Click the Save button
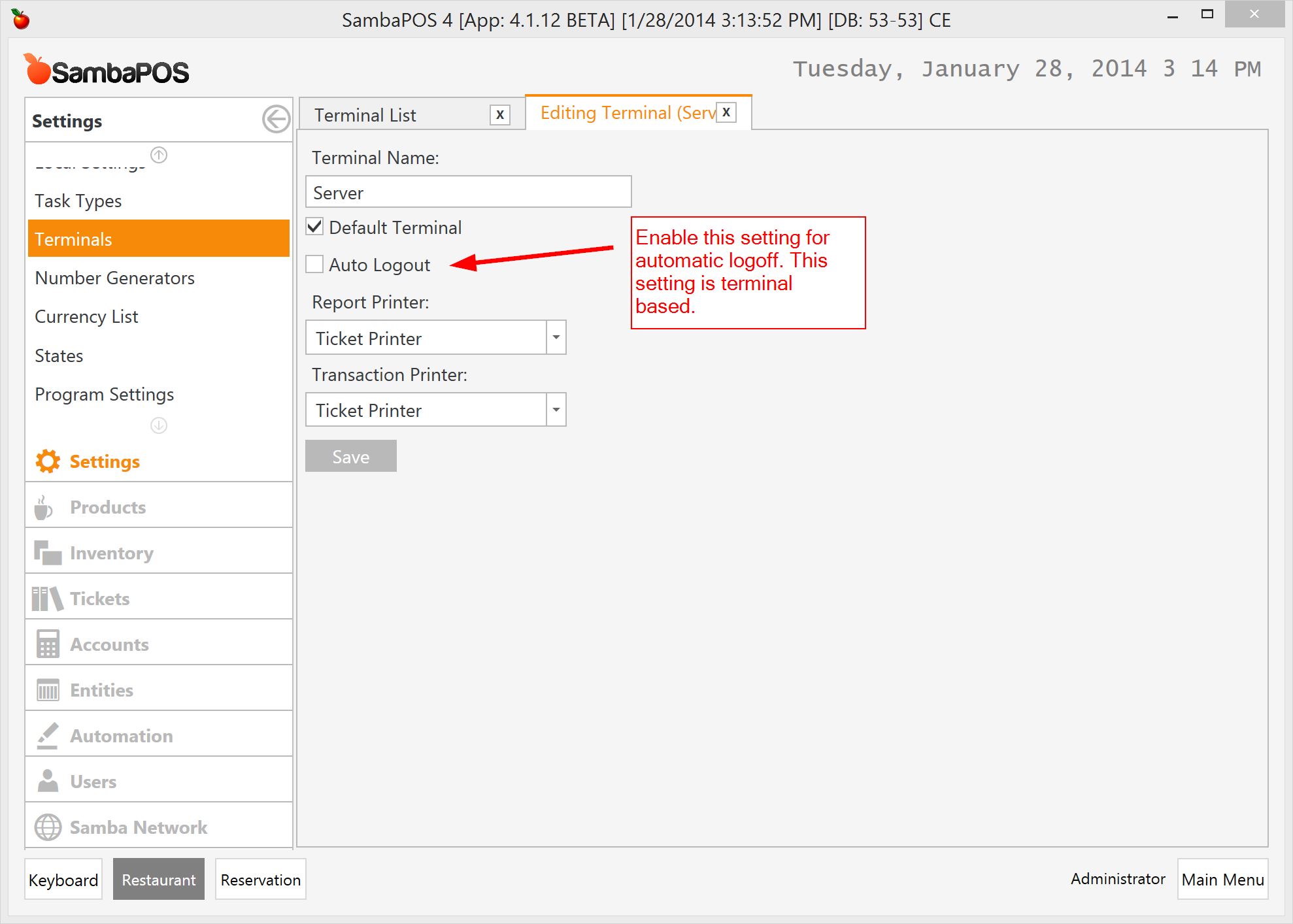Image resolution: width=1293 pixels, height=924 pixels. click(350, 455)
